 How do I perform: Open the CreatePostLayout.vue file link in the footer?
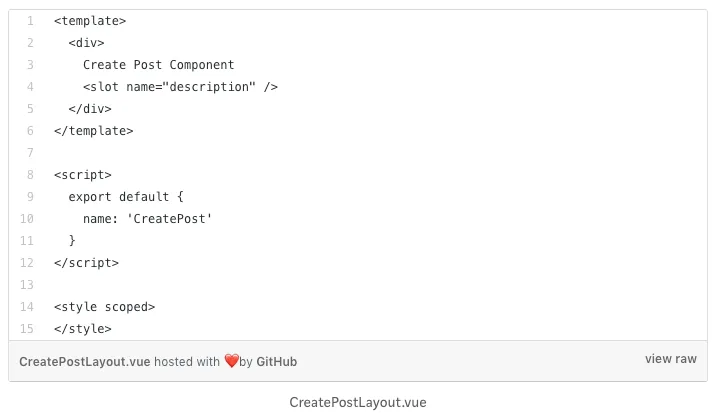[85, 362]
